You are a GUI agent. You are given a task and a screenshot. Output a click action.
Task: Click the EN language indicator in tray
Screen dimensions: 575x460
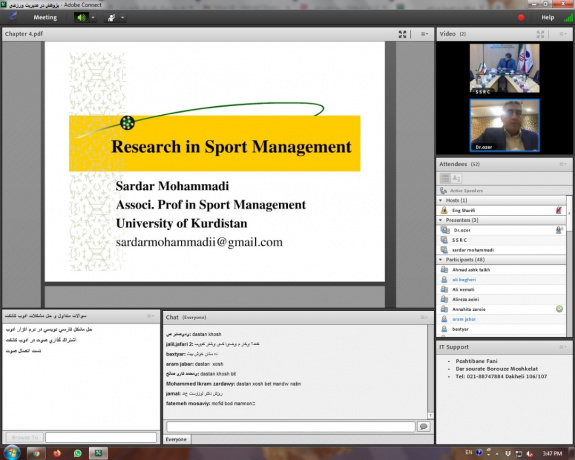pyautogui.click(x=469, y=453)
